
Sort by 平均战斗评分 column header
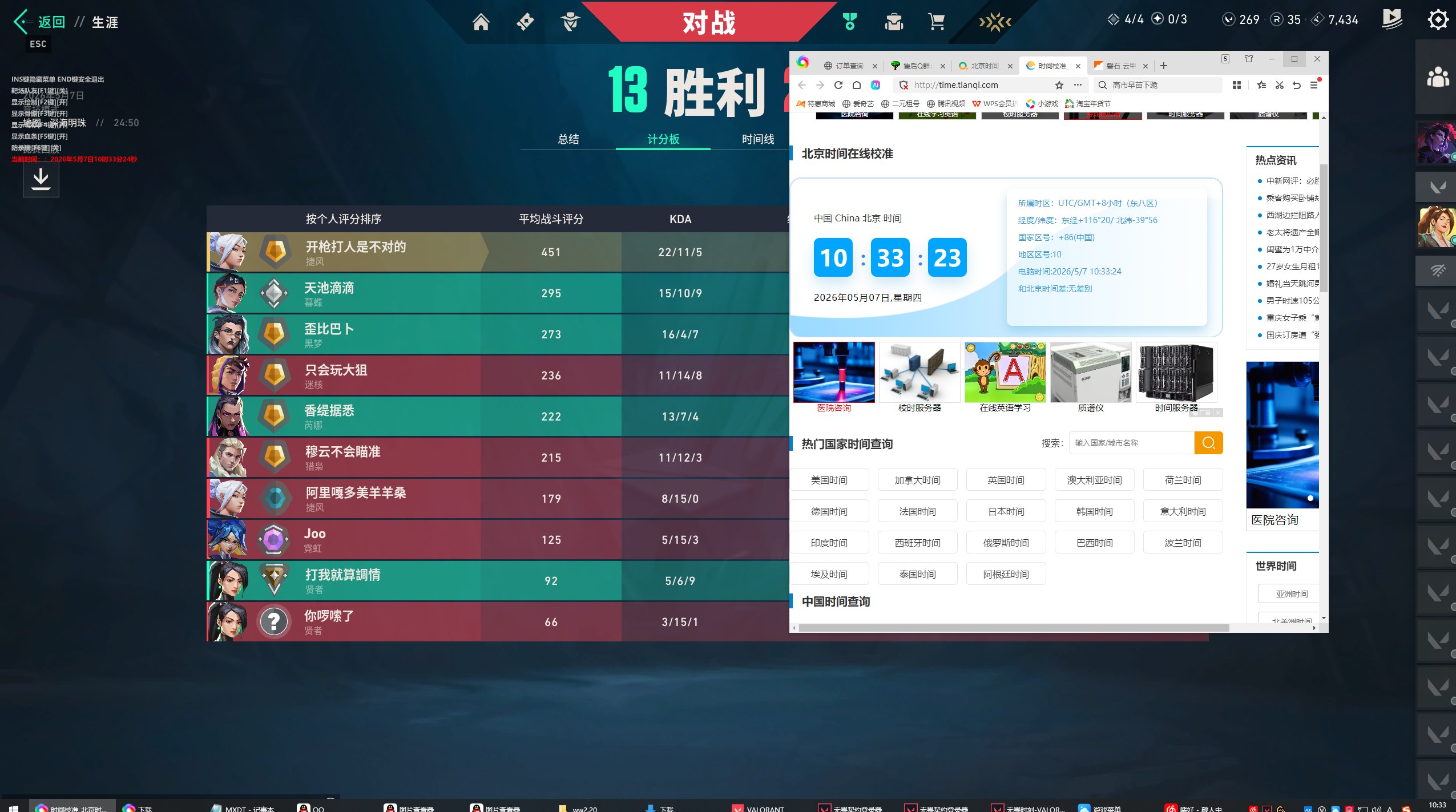click(551, 219)
